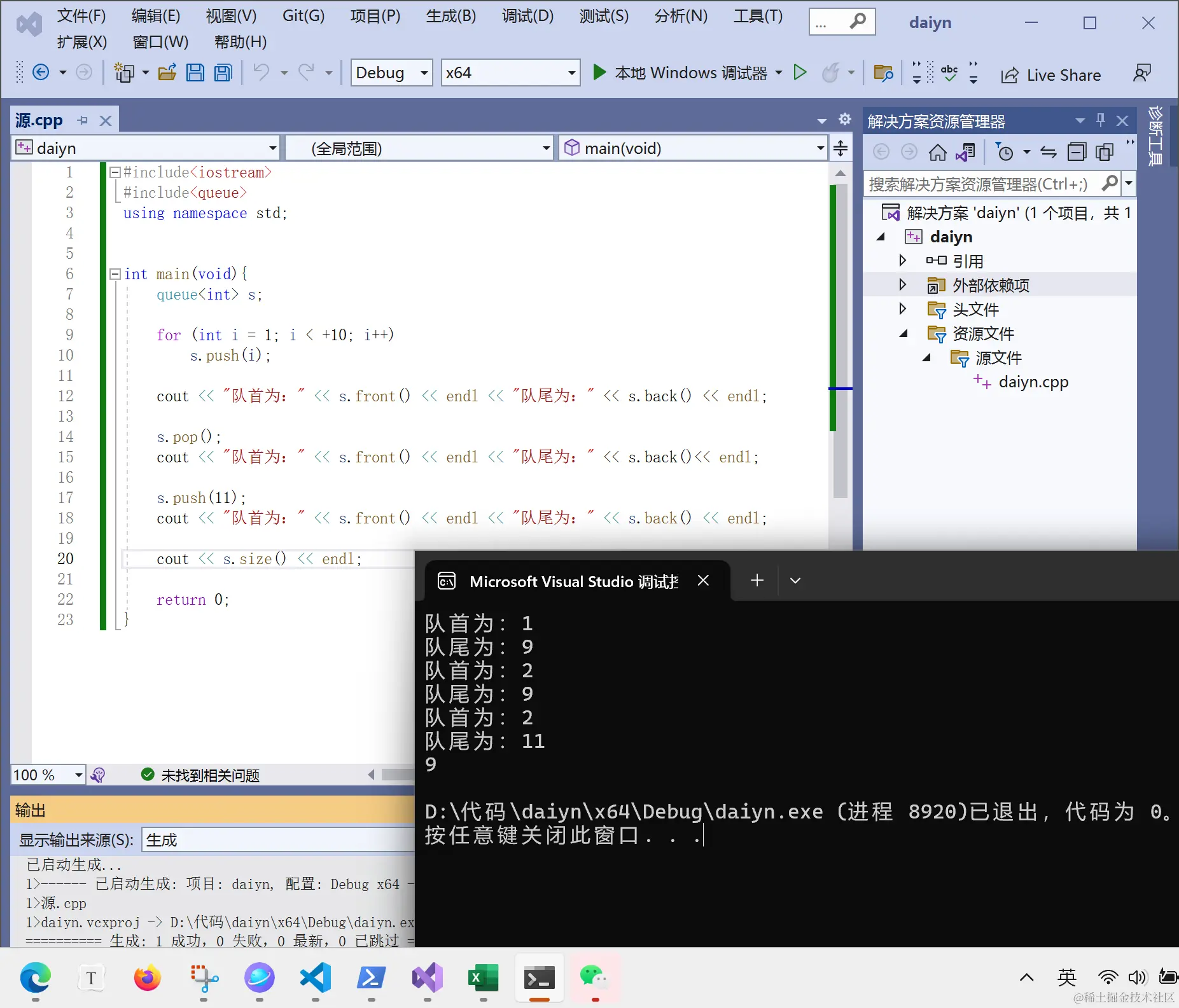Open the input method 英 indicator
Viewport: 1179px width, 1008px height.
point(1067,977)
